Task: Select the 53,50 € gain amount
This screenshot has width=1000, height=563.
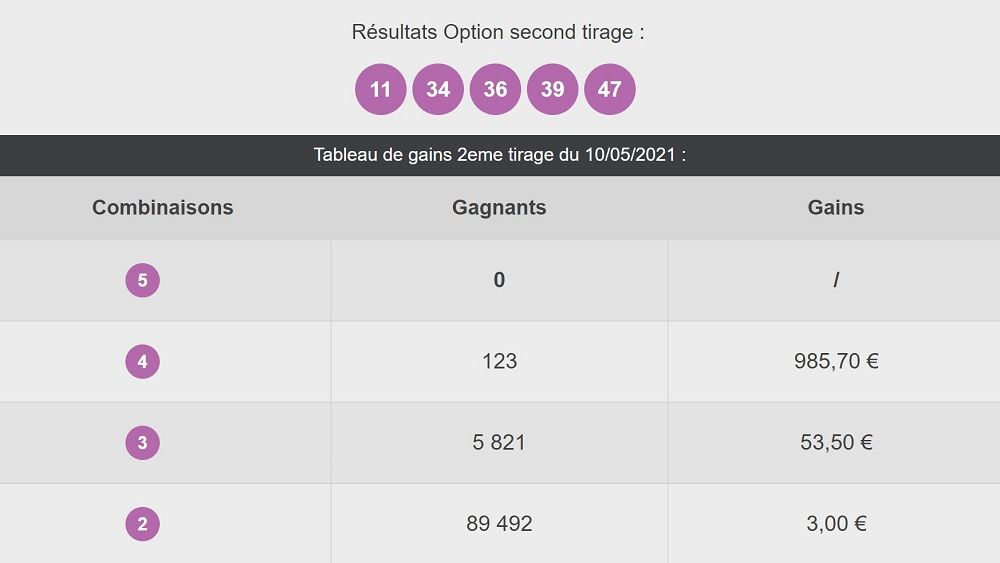Action: pyautogui.click(x=836, y=442)
